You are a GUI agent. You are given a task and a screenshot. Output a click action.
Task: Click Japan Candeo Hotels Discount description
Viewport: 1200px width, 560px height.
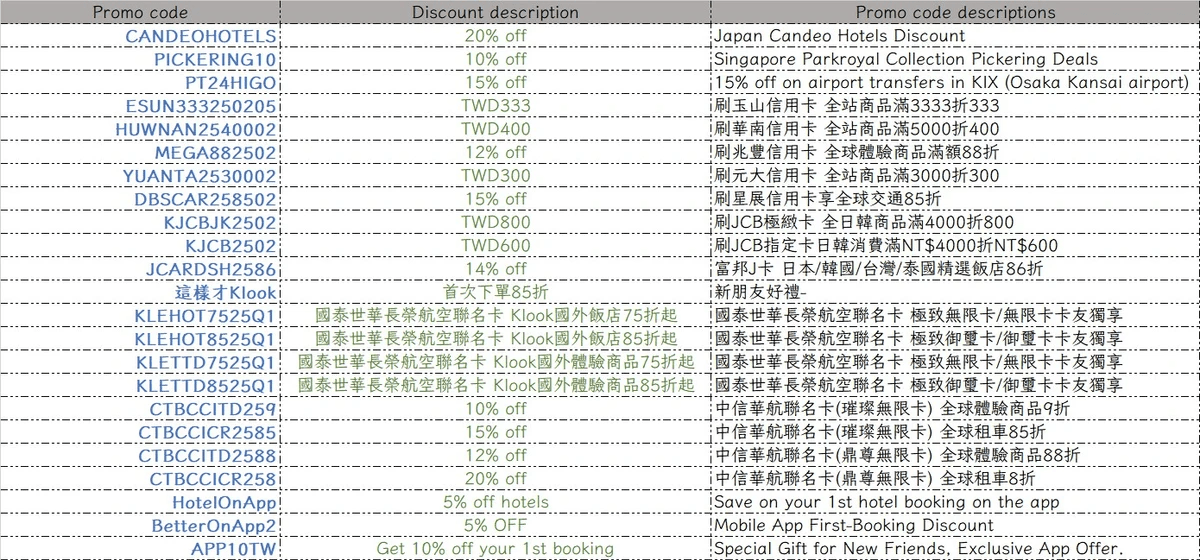click(840, 36)
